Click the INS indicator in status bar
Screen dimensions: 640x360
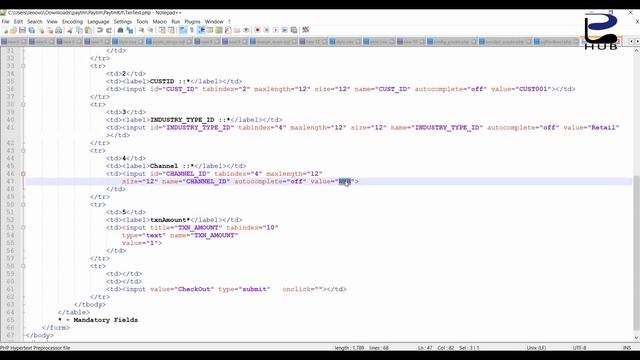[x=627, y=348]
